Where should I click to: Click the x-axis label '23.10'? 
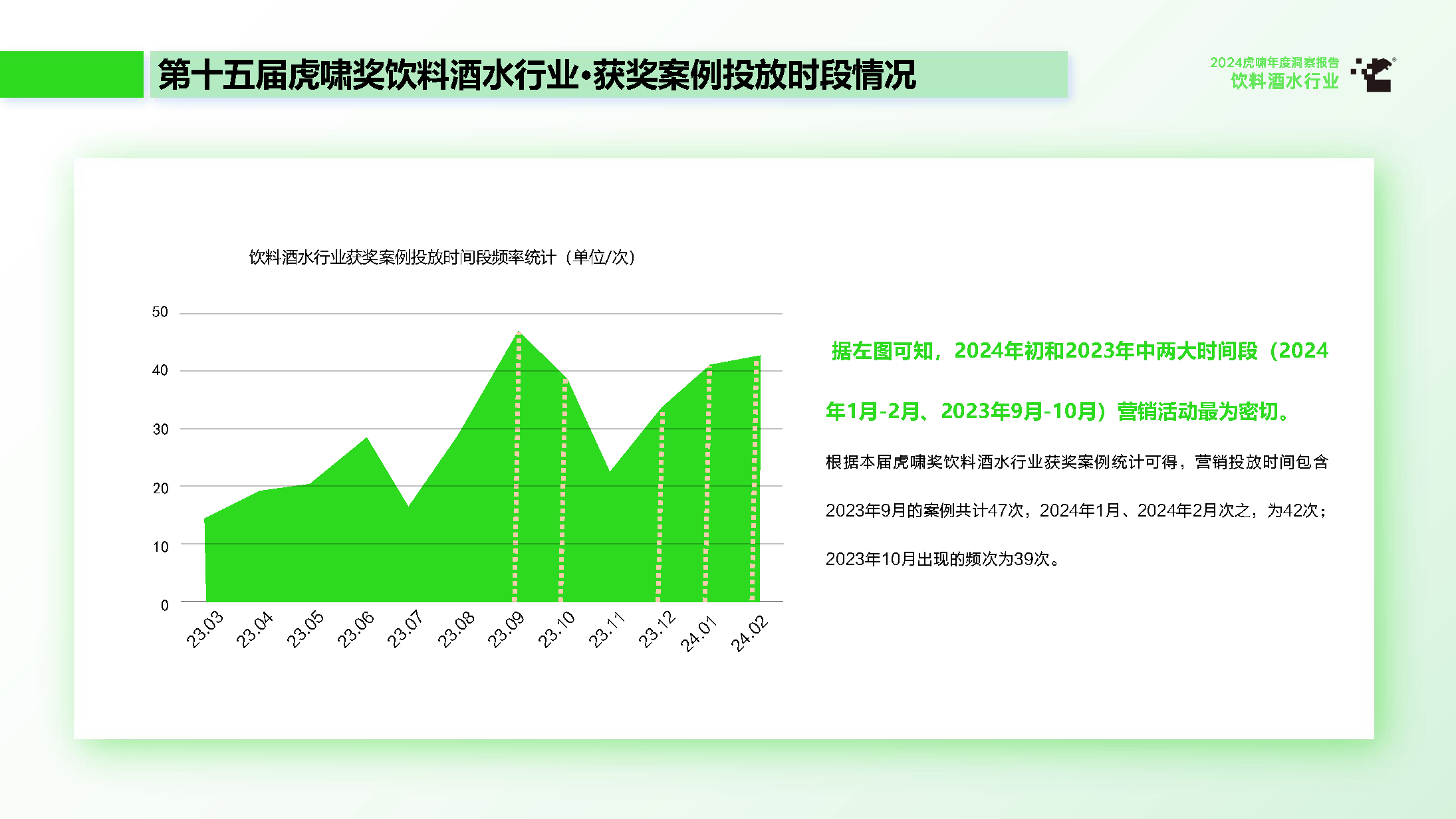pos(556,630)
